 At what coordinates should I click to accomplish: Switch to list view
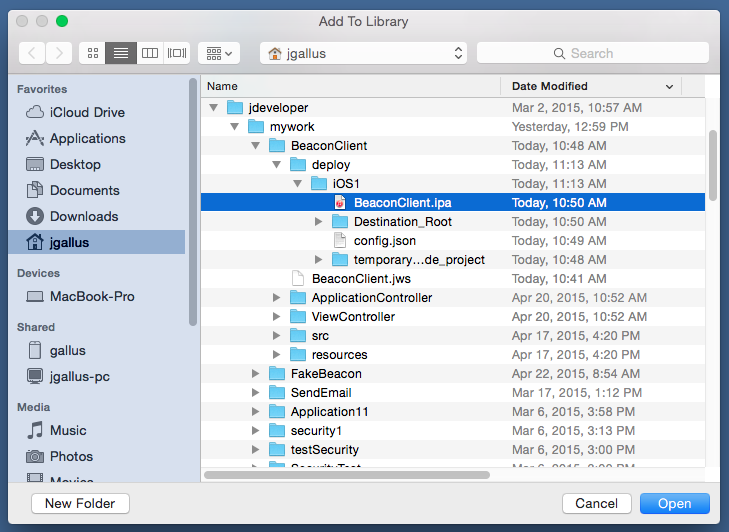click(121, 53)
